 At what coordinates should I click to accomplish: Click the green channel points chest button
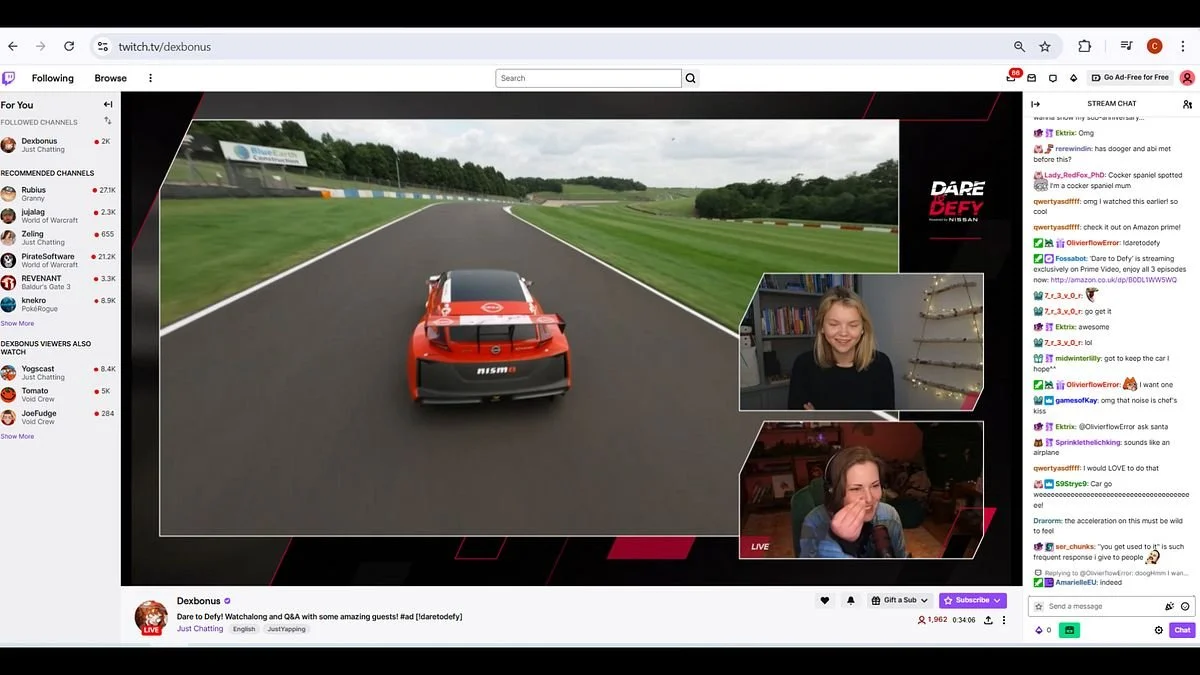[1068, 630]
